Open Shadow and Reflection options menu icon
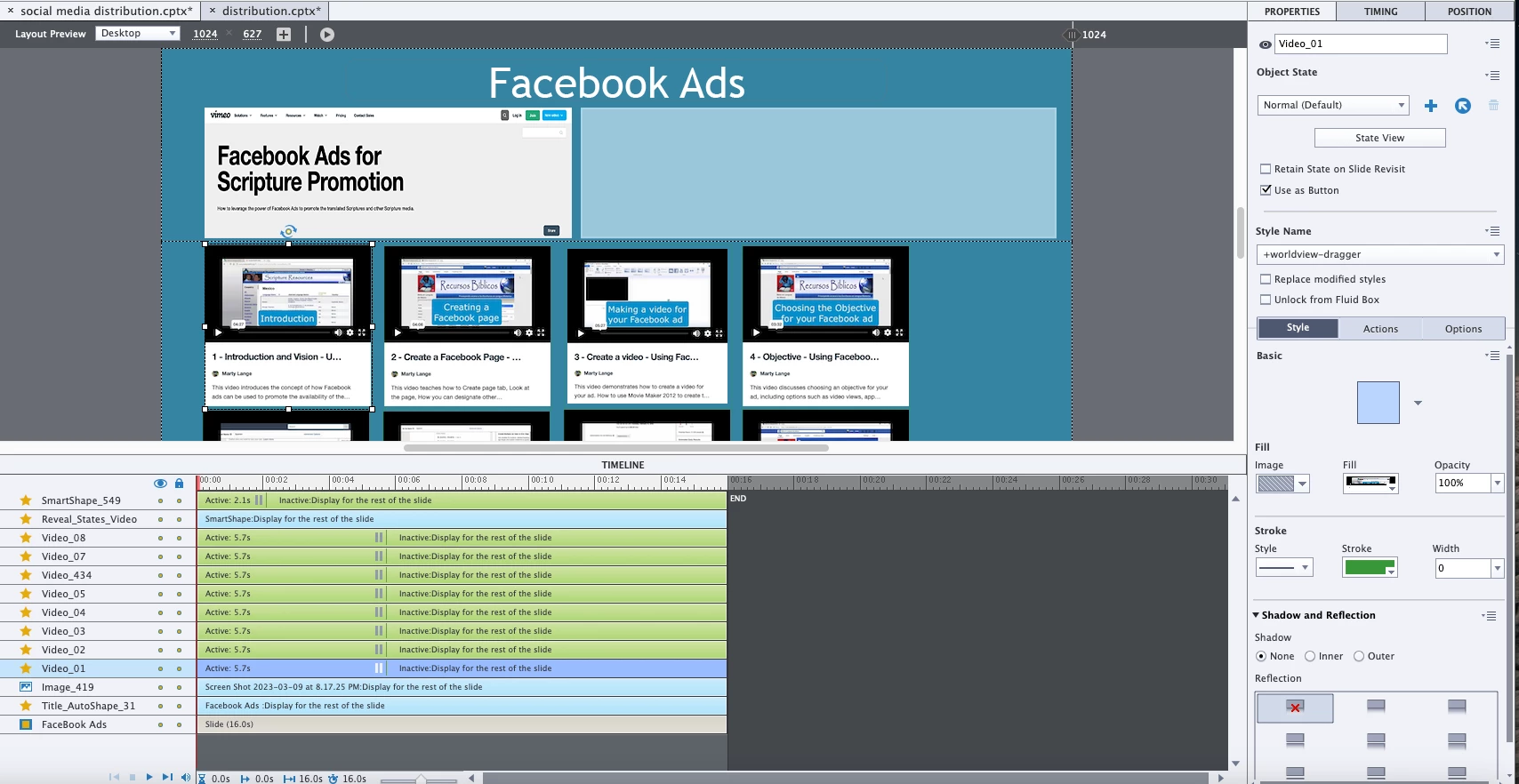The width and height of the screenshot is (1519, 784). [x=1489, y=616]
